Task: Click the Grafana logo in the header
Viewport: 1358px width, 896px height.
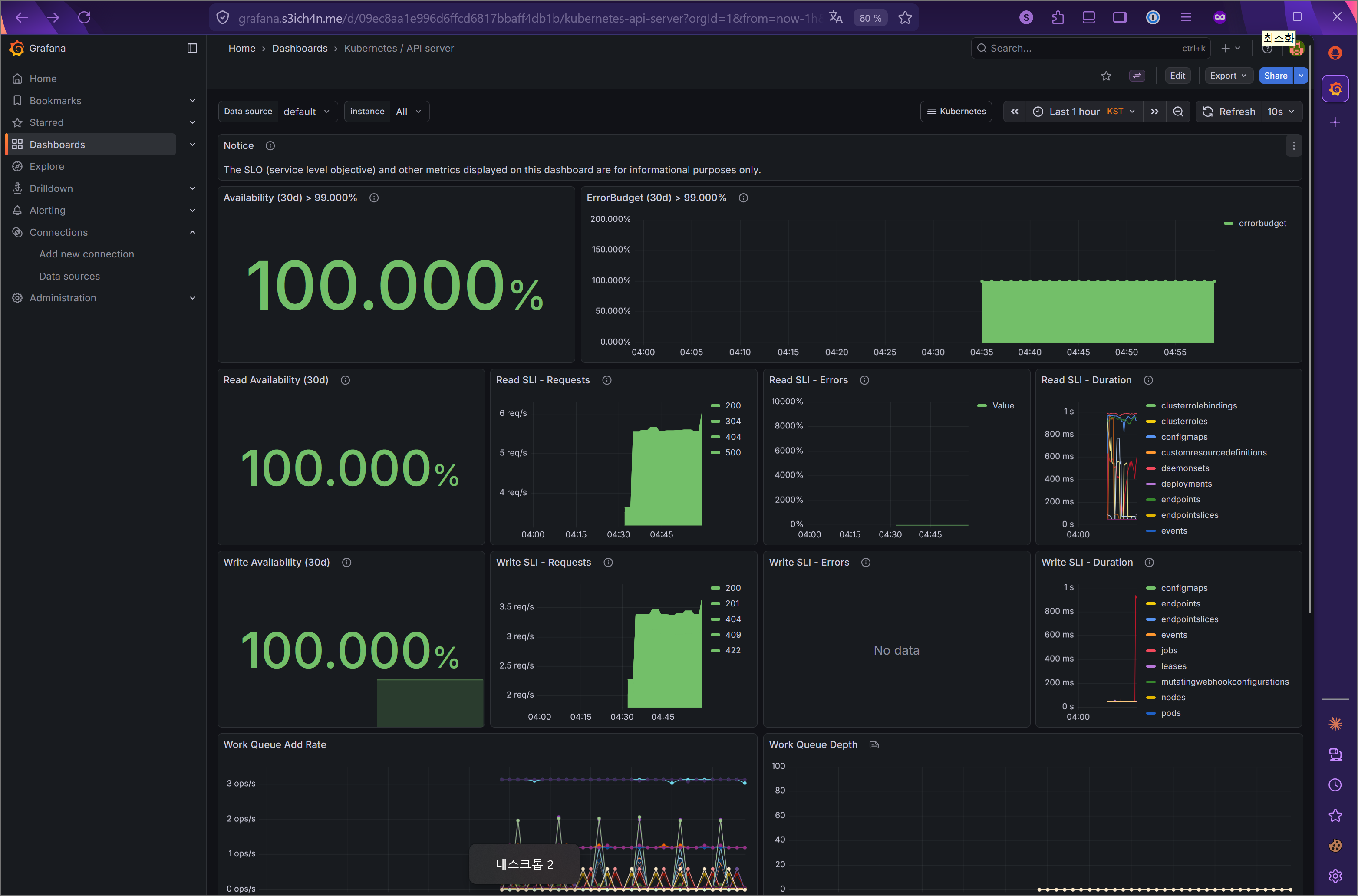Action: tap(17, 48)
